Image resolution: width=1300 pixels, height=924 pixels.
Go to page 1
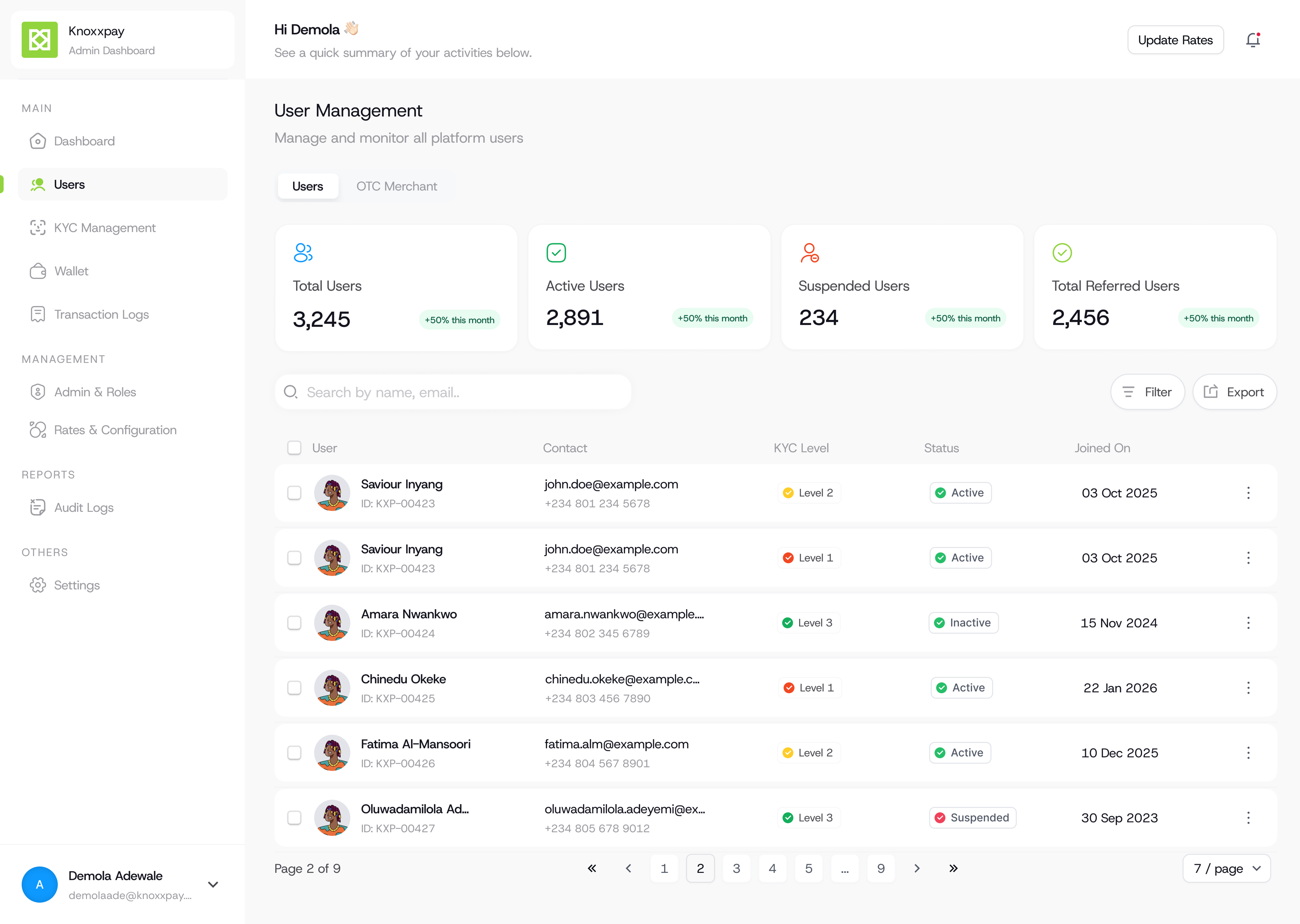pyautogui.click(x=664, y=868)
